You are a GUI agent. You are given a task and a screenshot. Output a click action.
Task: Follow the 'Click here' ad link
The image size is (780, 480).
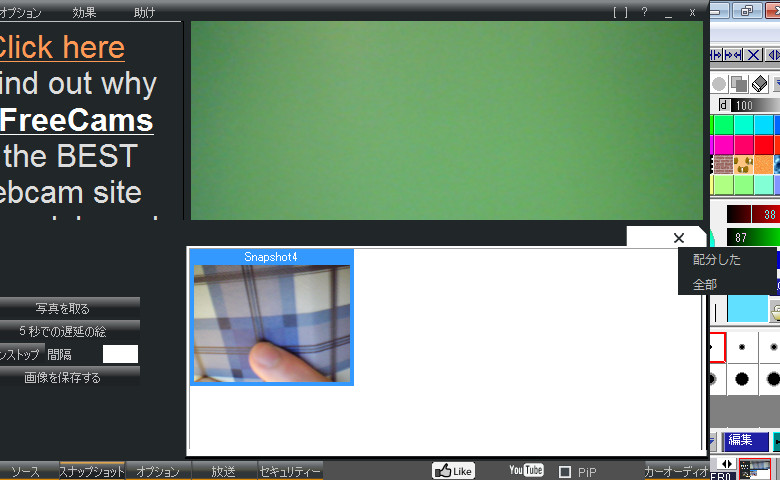(62, 48)
